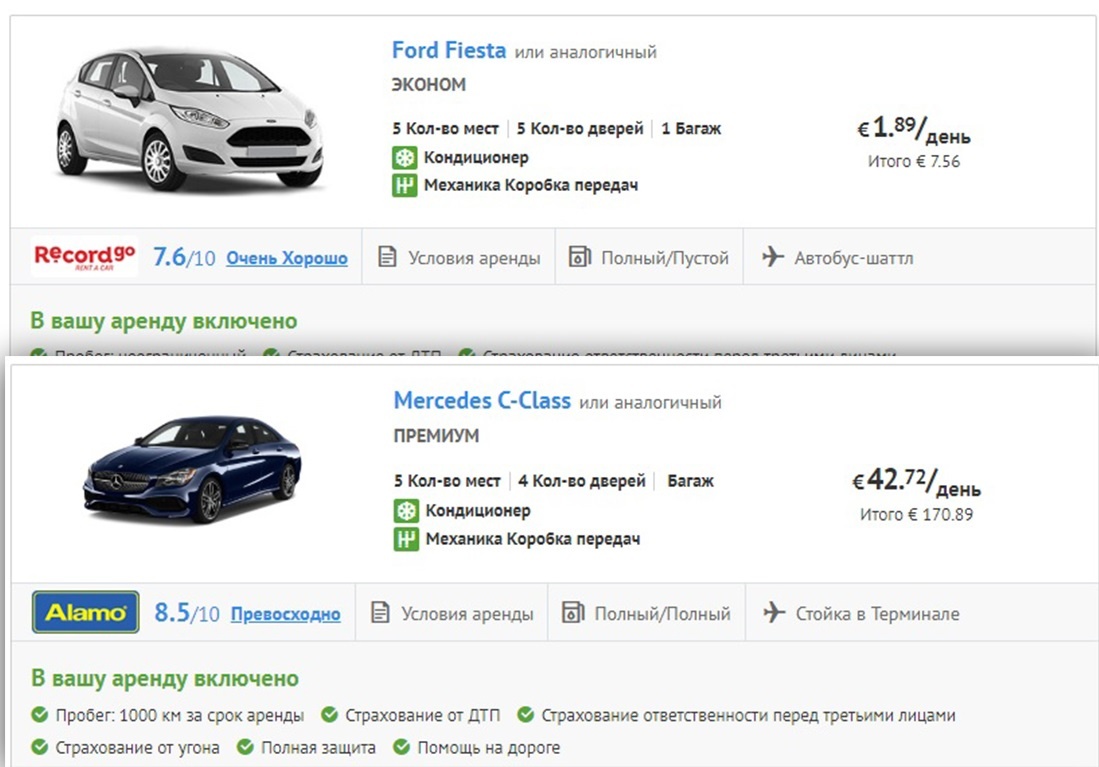
Task: Click the fuel icon next to Полный/Полный
Action: coord(574,614)
